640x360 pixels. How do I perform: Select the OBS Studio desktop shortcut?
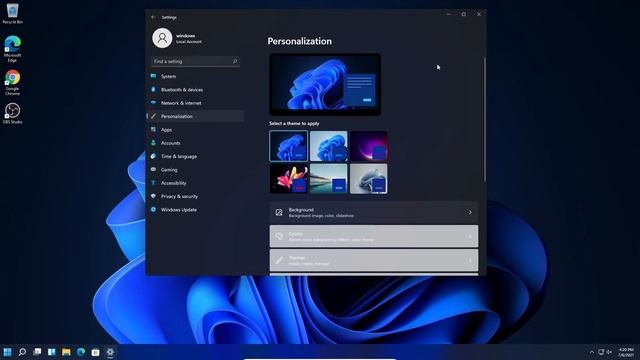coord(12,113)
